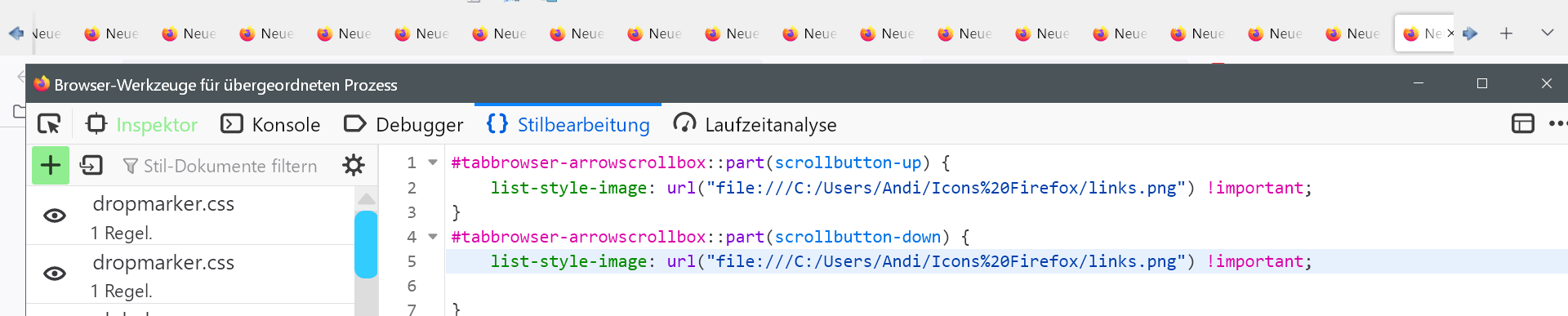Toggle visibility eye of the second dropmarker.css
This screenshot has width=1568, height=316.
pos(55,274)
